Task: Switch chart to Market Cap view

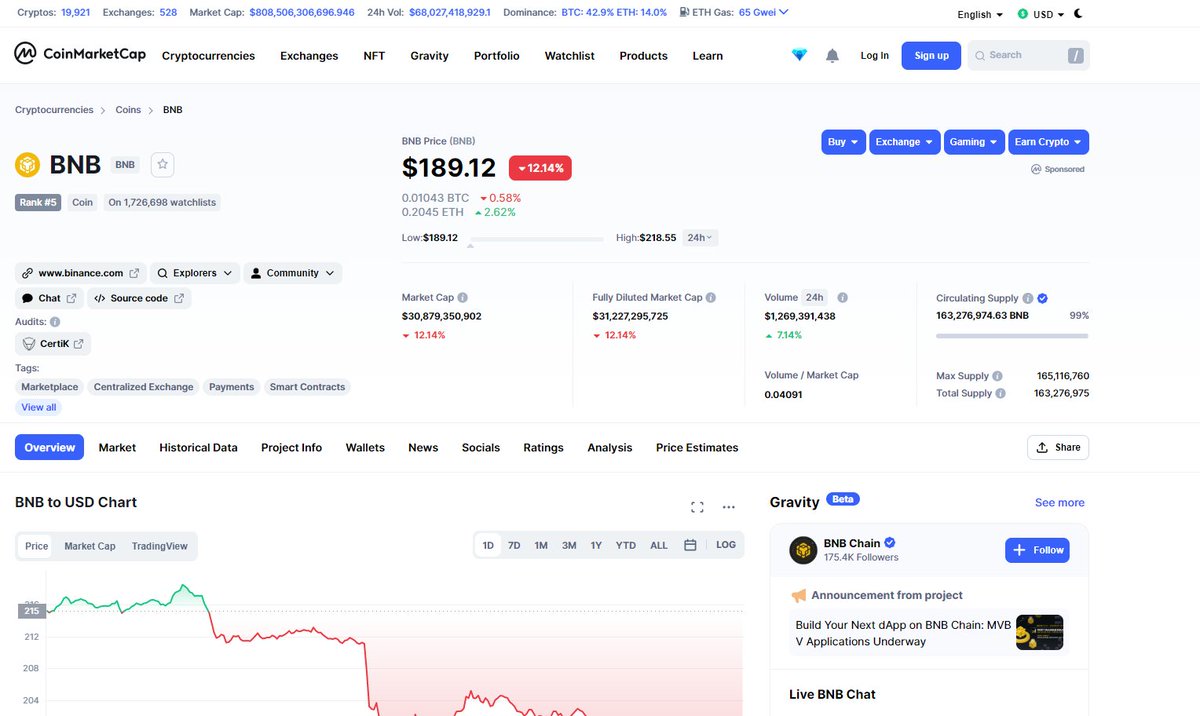Action: pos(90,546)
